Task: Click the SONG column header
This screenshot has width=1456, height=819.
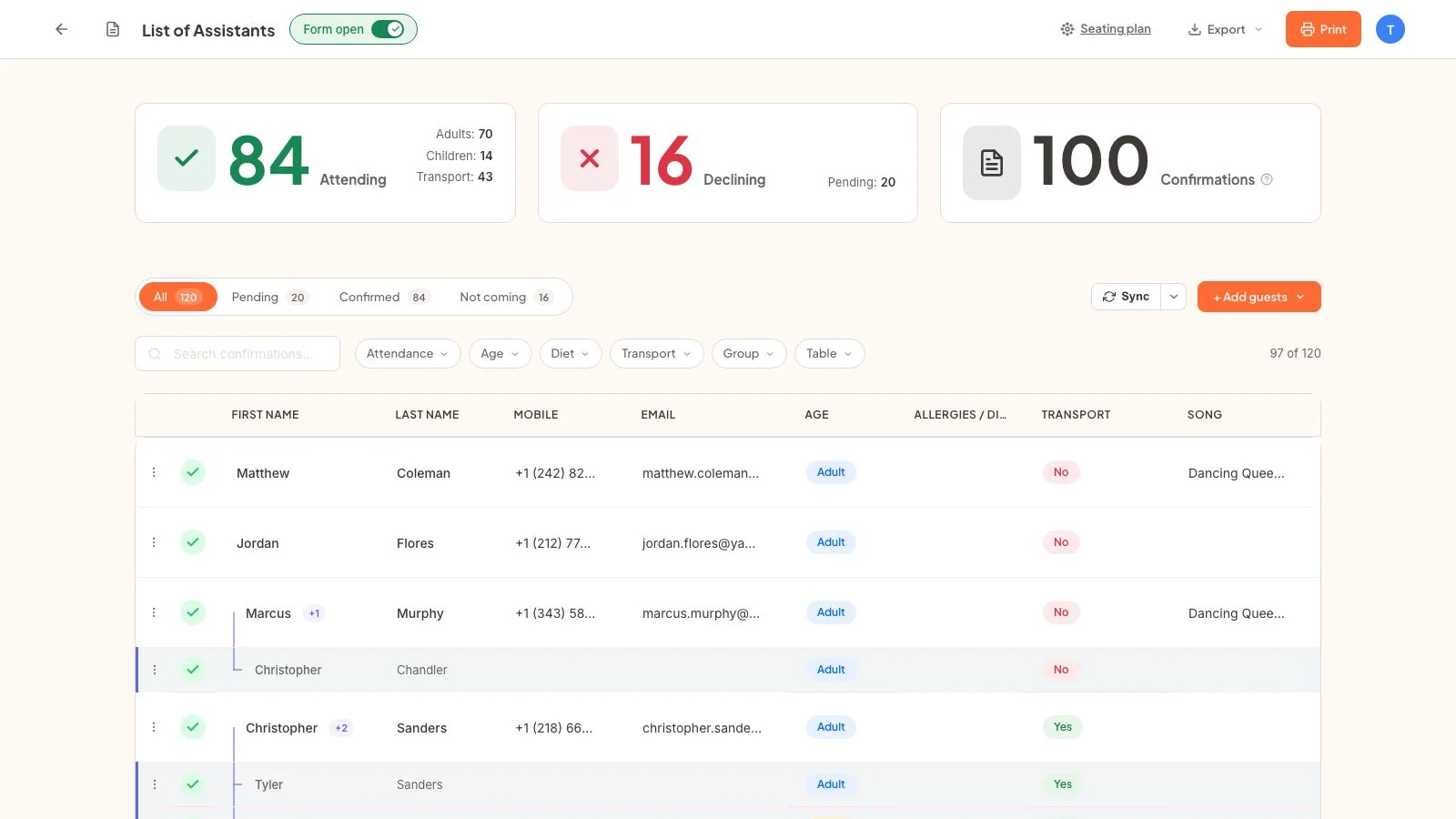Action: pyautogui.click(x=1204, y=414)
